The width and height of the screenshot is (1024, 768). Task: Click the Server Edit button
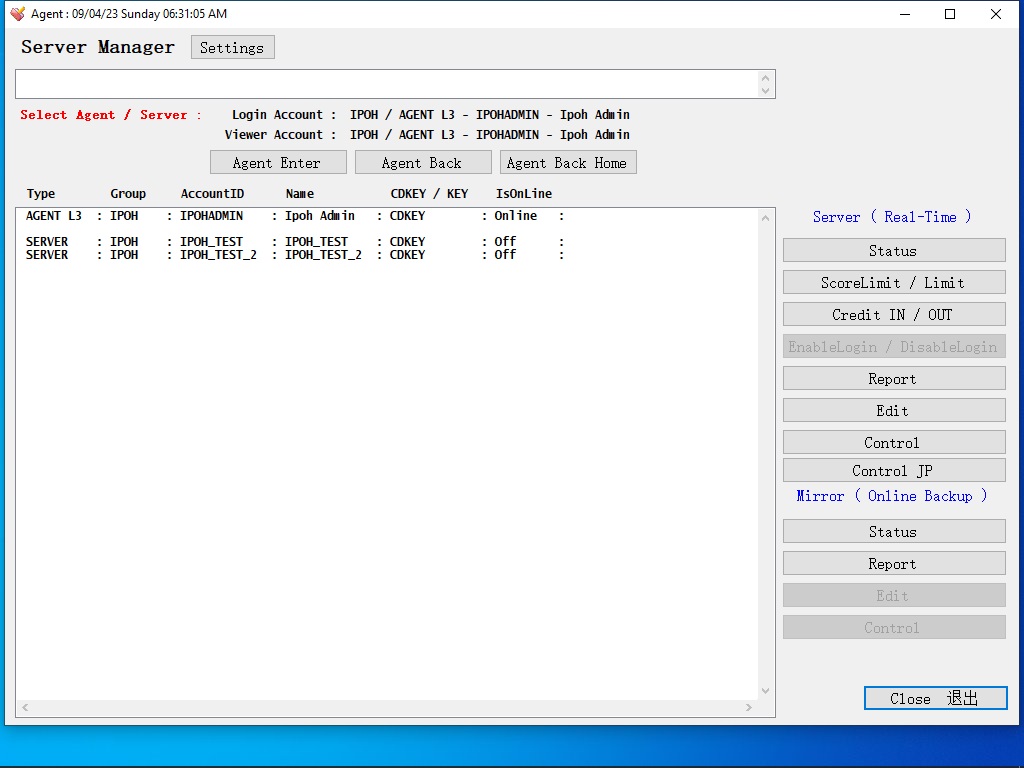tap(893, 411)
